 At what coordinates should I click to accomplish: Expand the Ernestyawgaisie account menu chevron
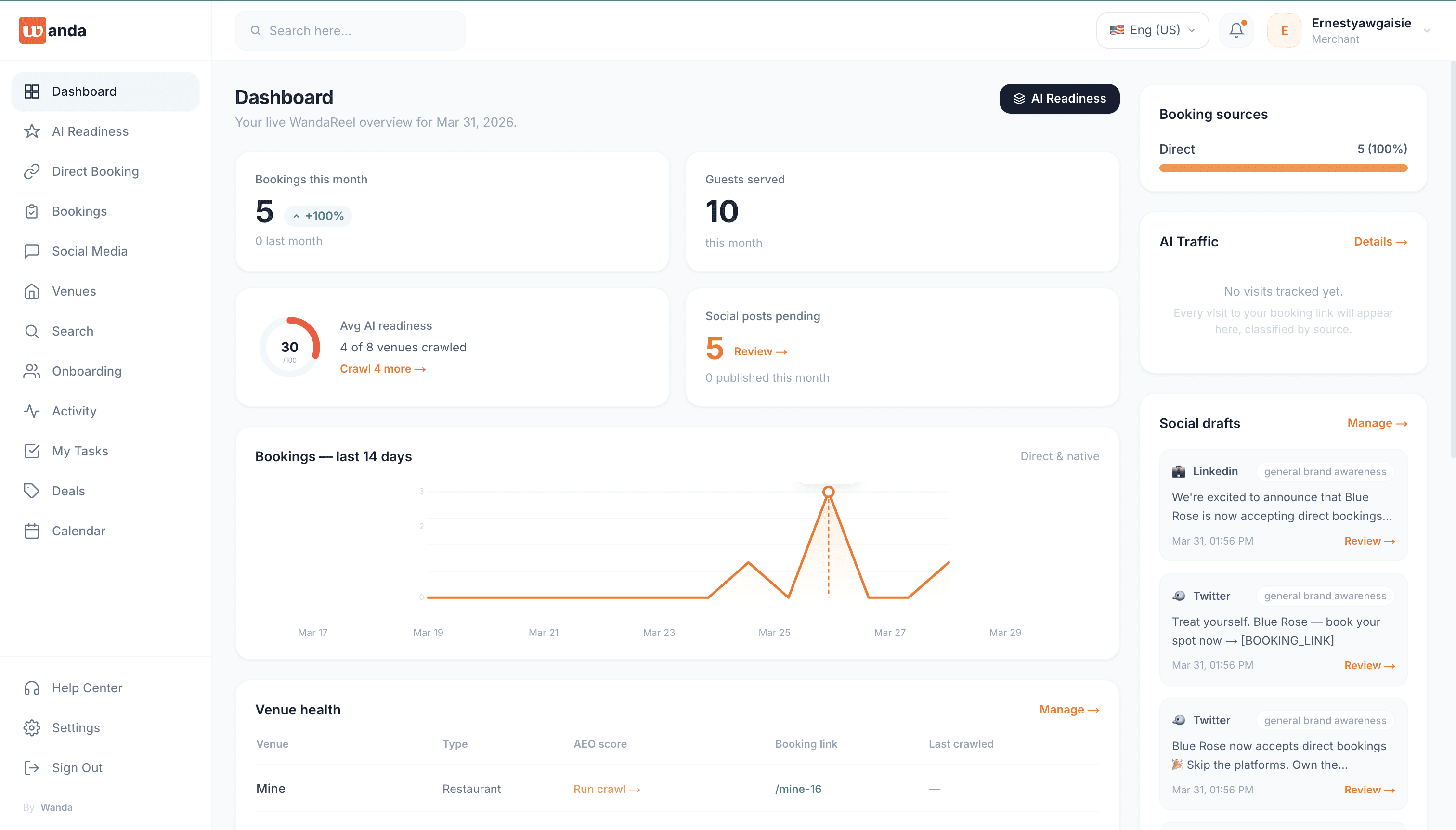(x=1427, y=31)
